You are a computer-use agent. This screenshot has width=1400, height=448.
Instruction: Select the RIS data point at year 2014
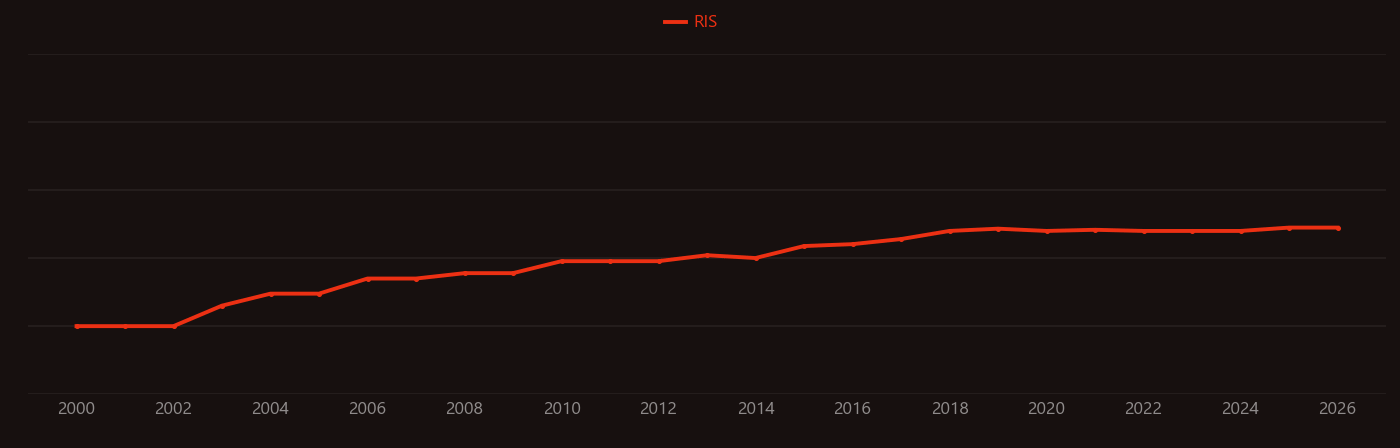756,258
